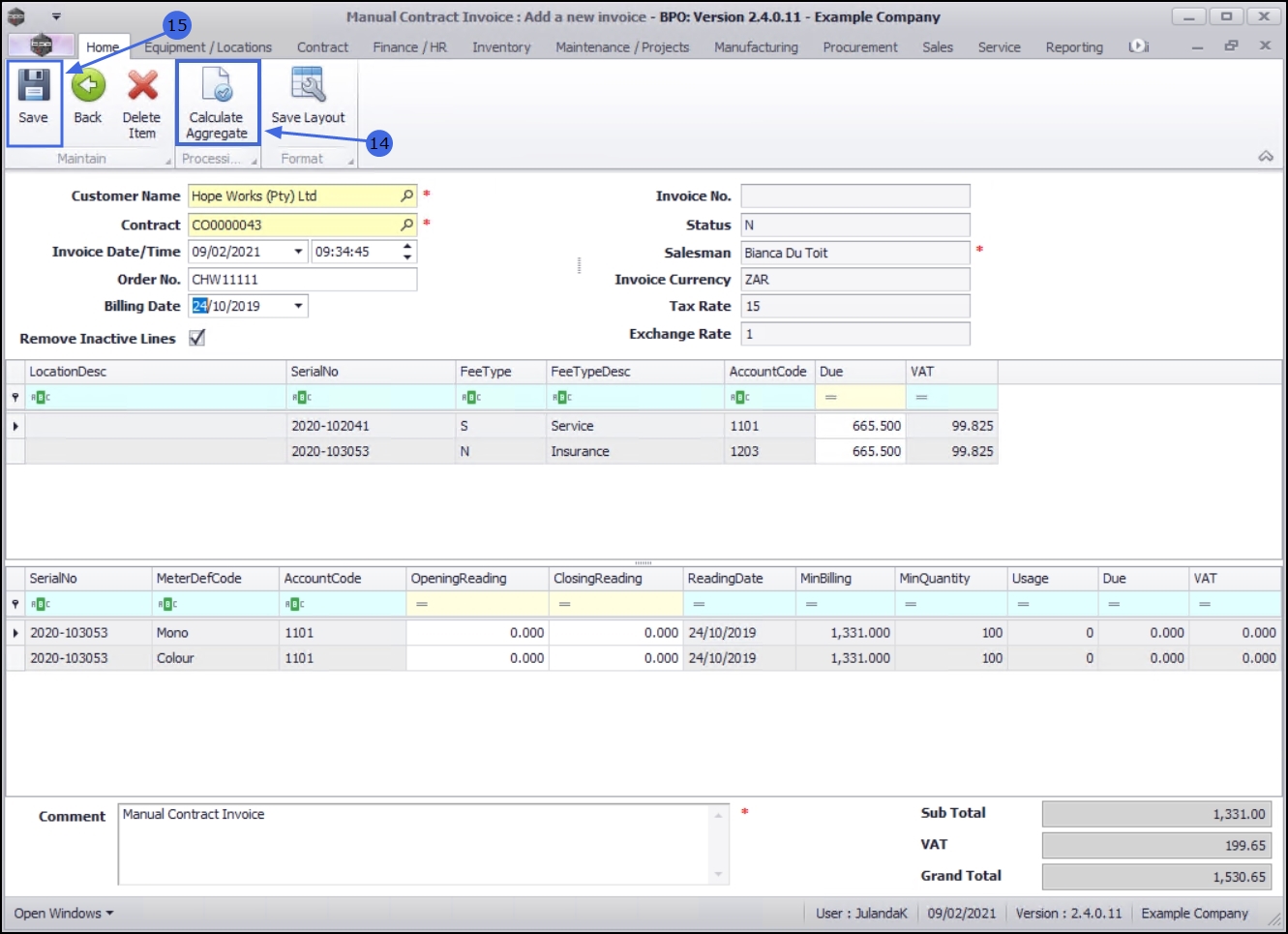This screenshot has width=1288, height=934.
Task: Expand the Invoice Date dropdown calendar
Action: coord(298,252)
